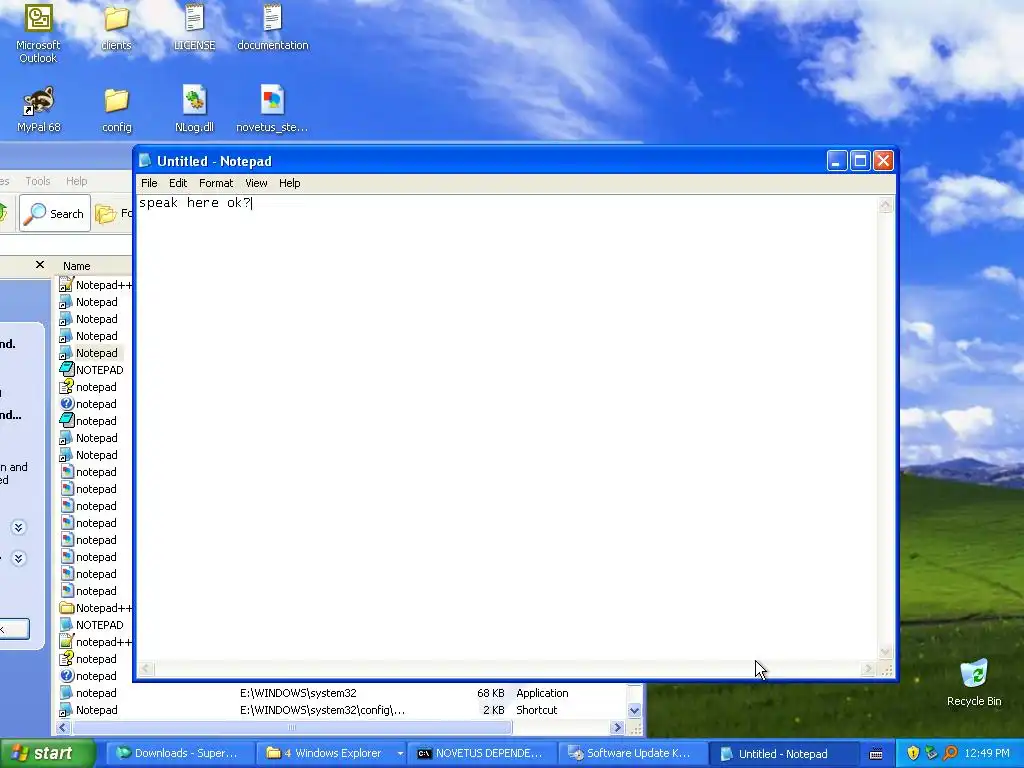Open the Microsoft Outlook desktop icon
Viewport: 1024px width, 768px height.
pos(38,33)
